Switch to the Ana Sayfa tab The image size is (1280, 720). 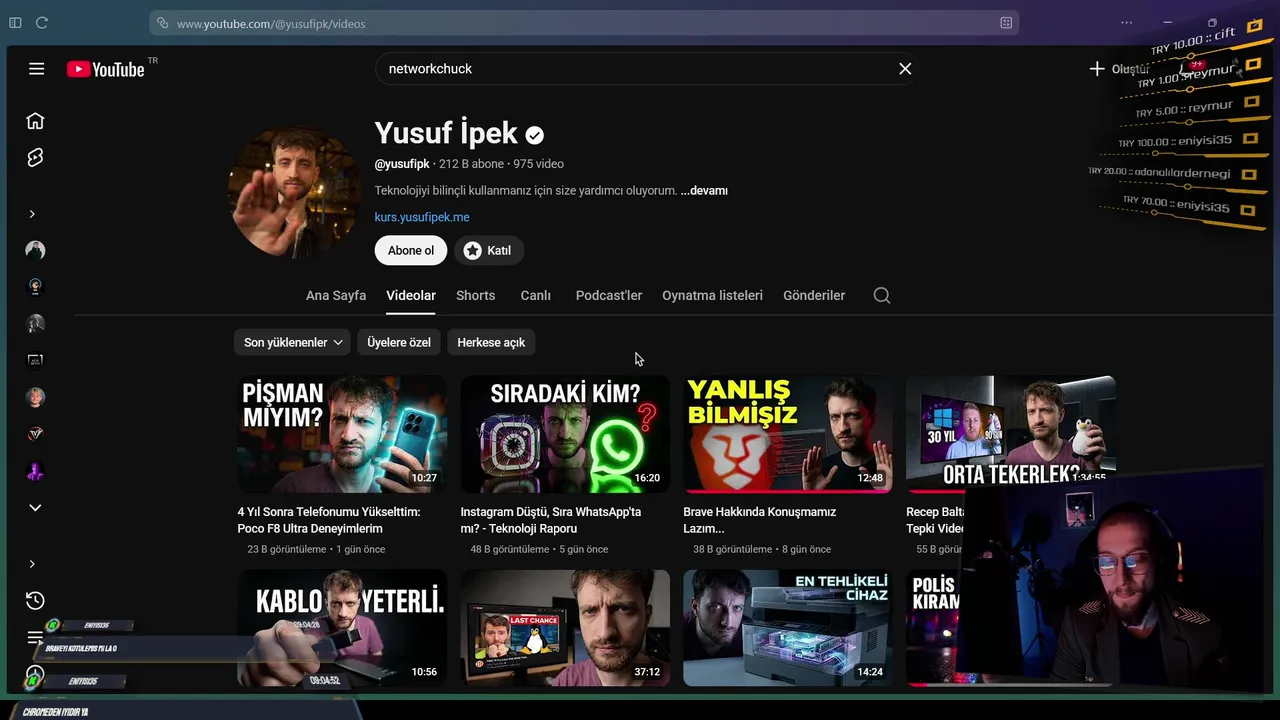click(x=336, y=295)
